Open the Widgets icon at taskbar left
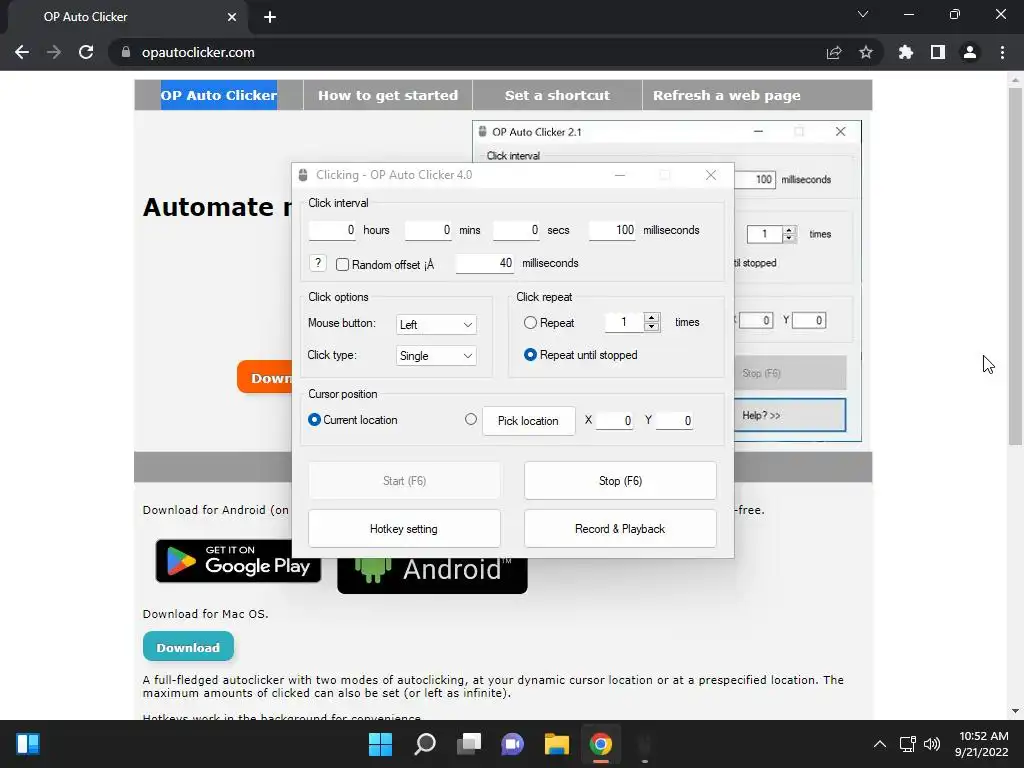1024x768 pixels. (28, 744)
